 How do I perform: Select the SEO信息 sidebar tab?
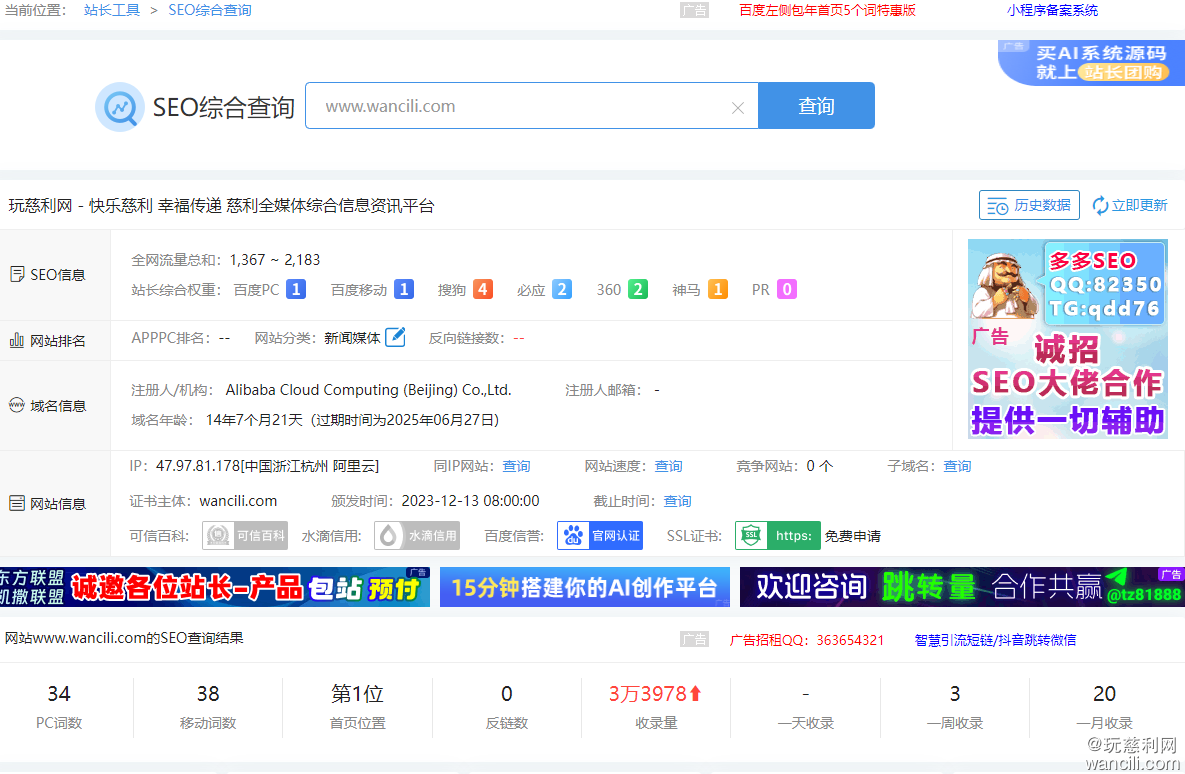click(55, 274)
